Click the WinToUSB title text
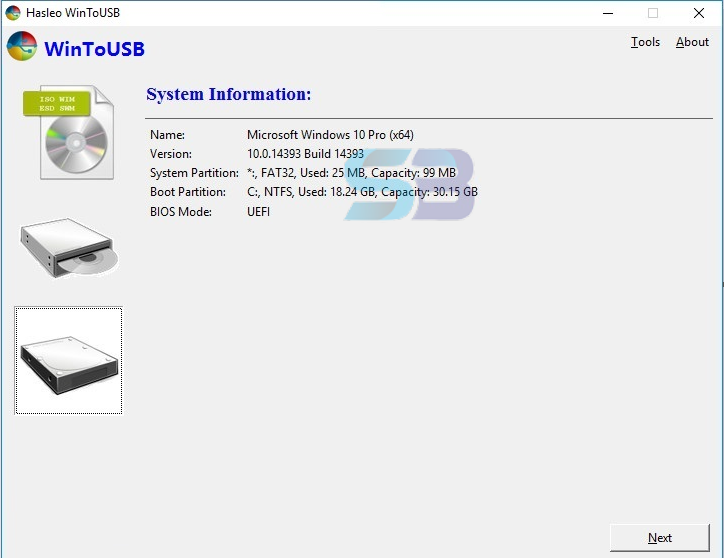Image resolution: width=724 pixels, height=558 pixels. coord(94,49)
